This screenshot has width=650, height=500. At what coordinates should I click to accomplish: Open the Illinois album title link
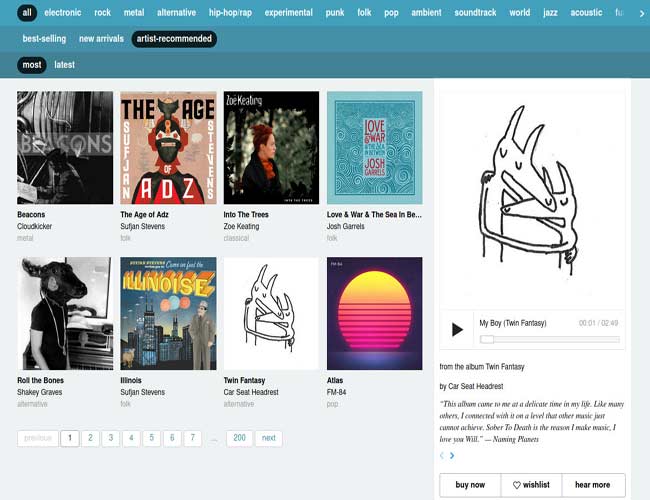[x=131, y=380]
